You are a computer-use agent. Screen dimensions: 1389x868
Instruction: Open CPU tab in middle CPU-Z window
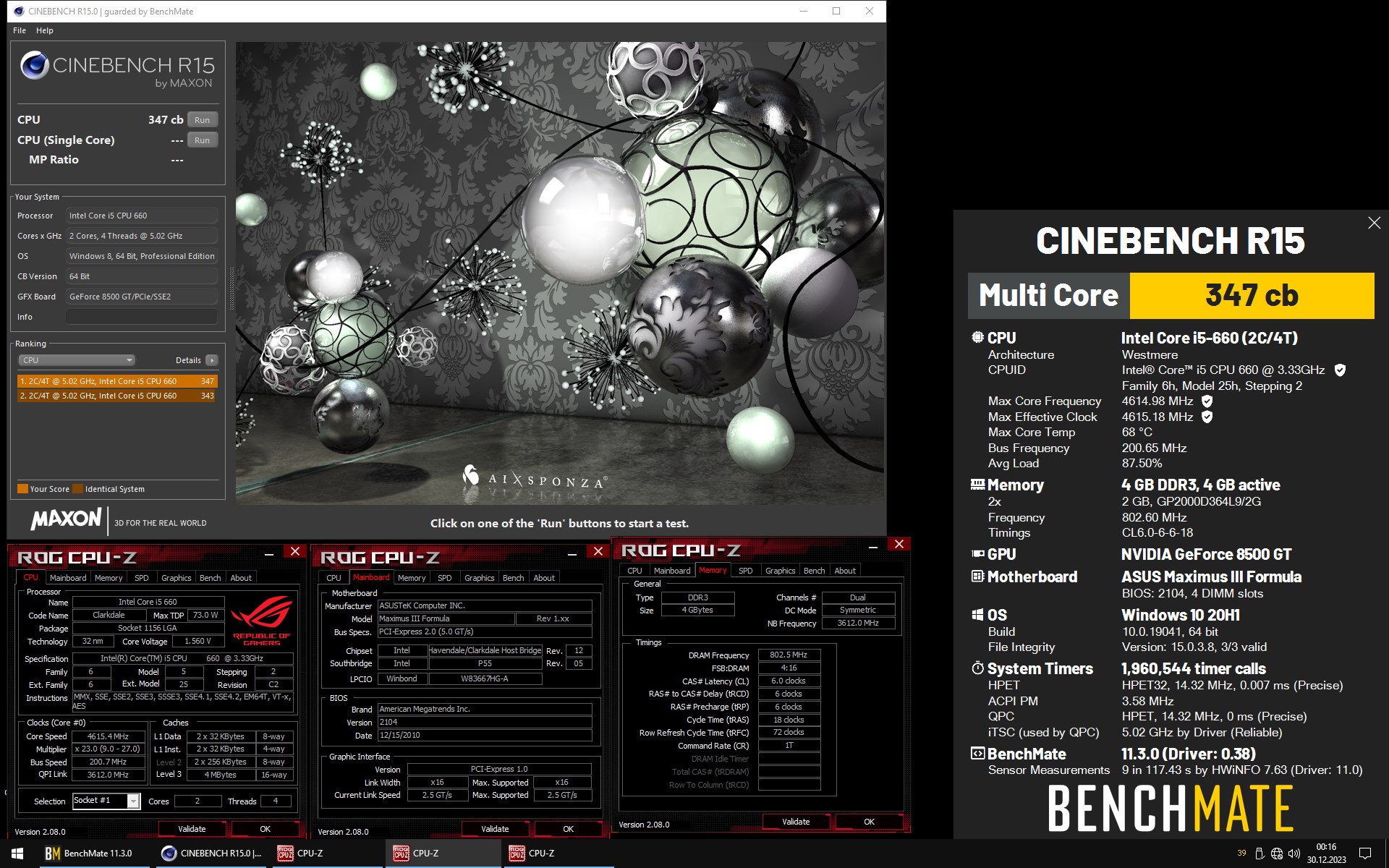(x=334, y=578)
